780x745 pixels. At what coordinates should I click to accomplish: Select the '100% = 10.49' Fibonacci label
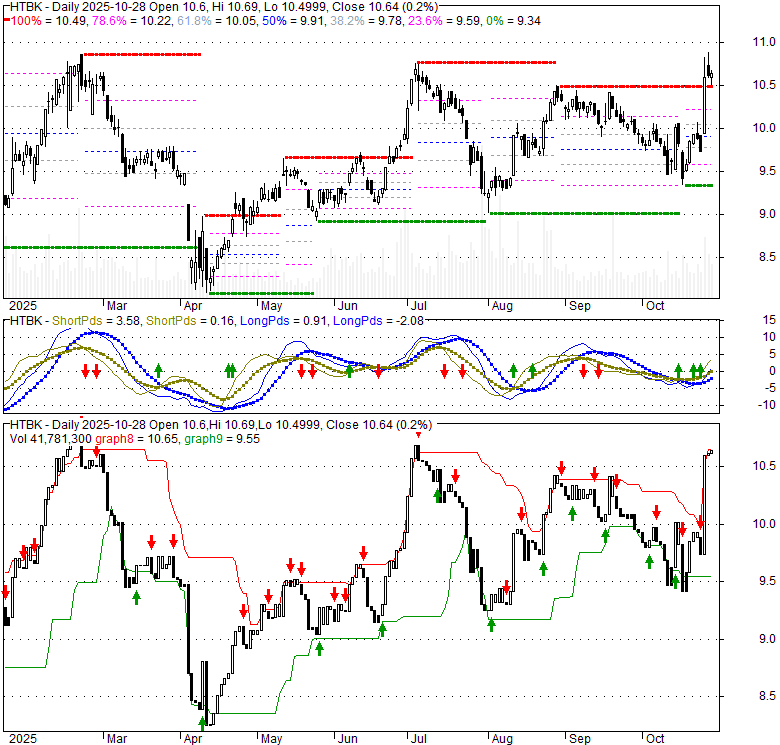pyautogui.click(x=48, y=21)
